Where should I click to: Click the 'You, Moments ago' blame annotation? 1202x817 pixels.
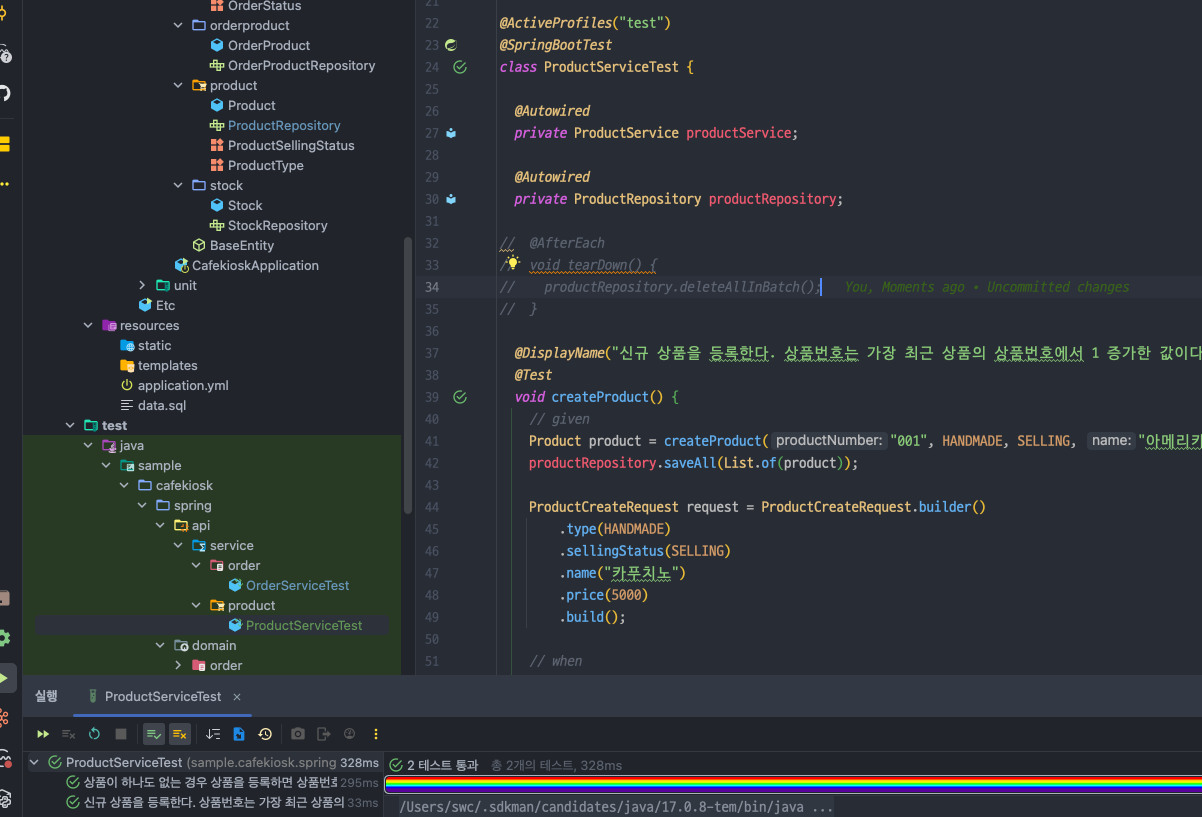pyautogui.click(x=987, y=287)
